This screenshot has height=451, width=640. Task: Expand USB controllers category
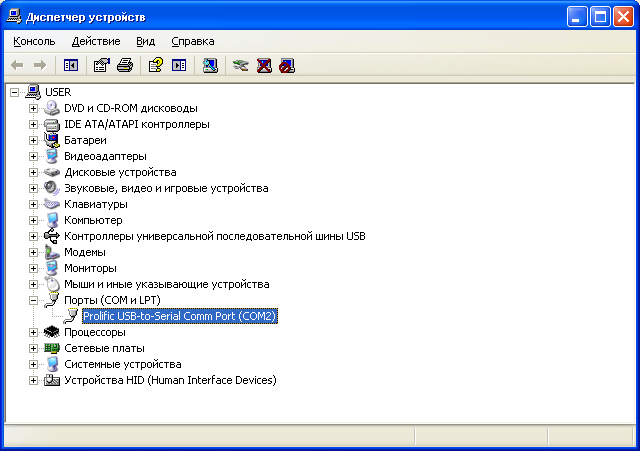[33, 236]
